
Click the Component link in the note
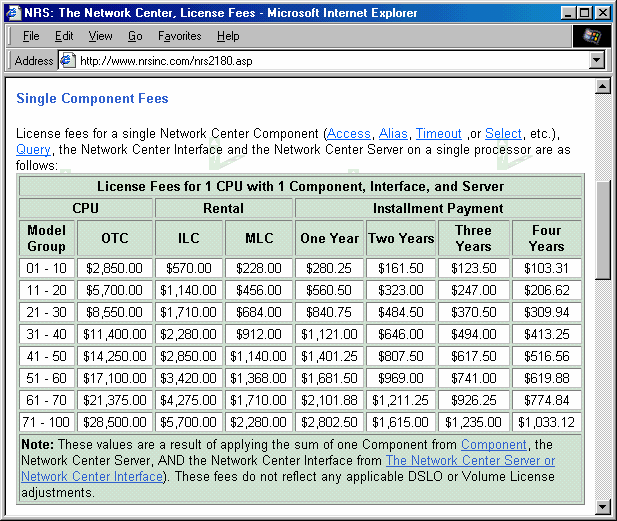pos(493,445)
